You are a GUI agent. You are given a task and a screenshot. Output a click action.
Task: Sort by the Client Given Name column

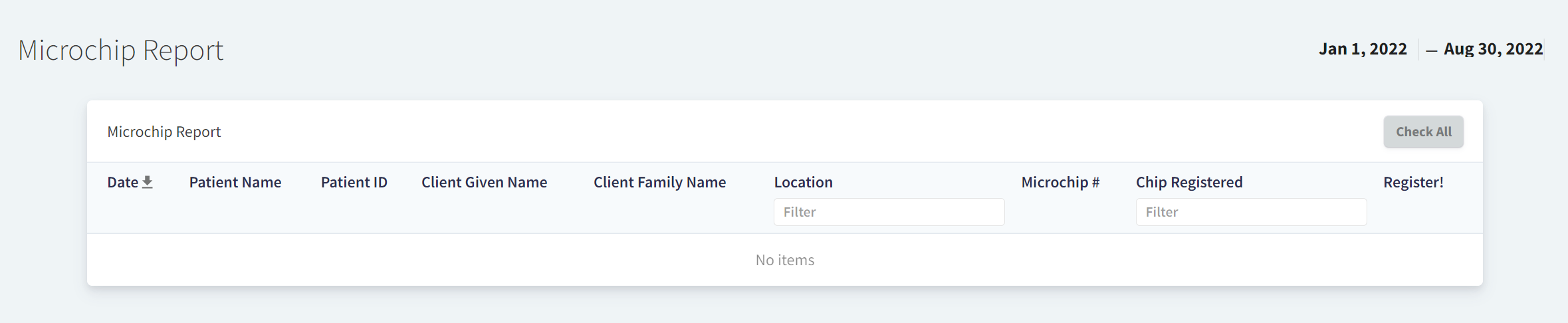tap(484, 182)
